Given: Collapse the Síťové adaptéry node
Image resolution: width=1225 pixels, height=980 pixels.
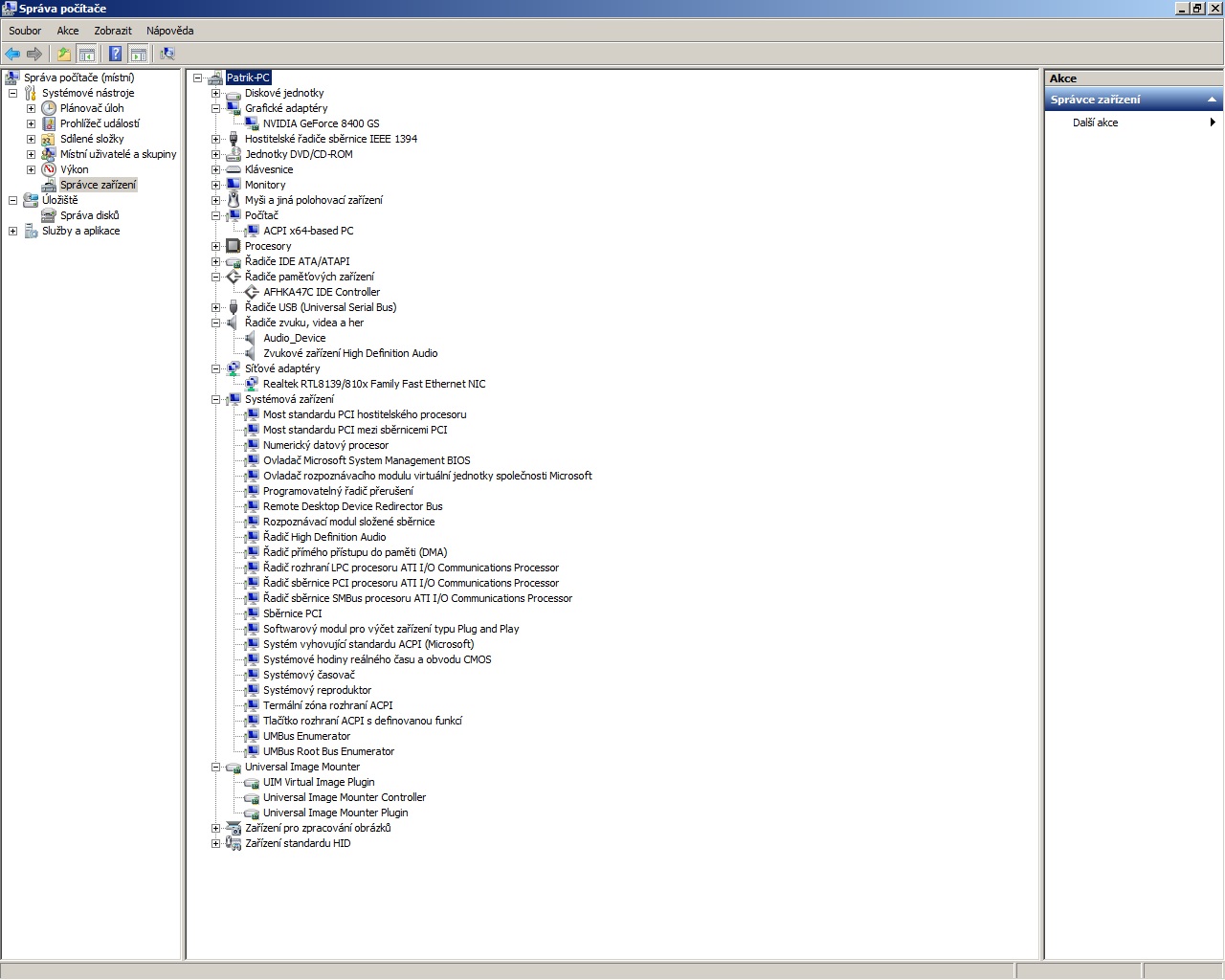Looking at the screenshot, I should click(x=215, y=368).
